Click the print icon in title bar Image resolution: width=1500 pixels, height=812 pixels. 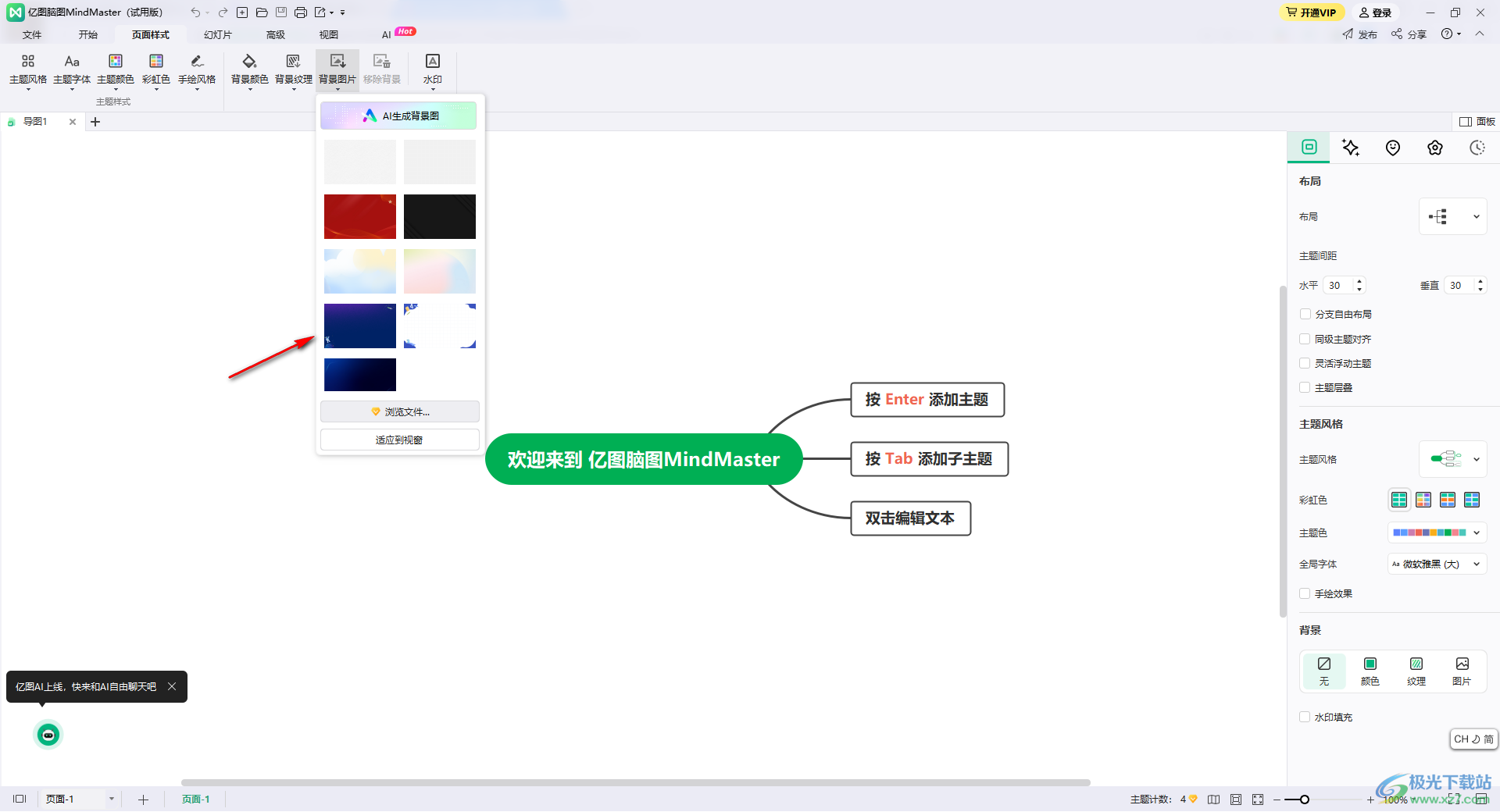[x=301, y=12]
